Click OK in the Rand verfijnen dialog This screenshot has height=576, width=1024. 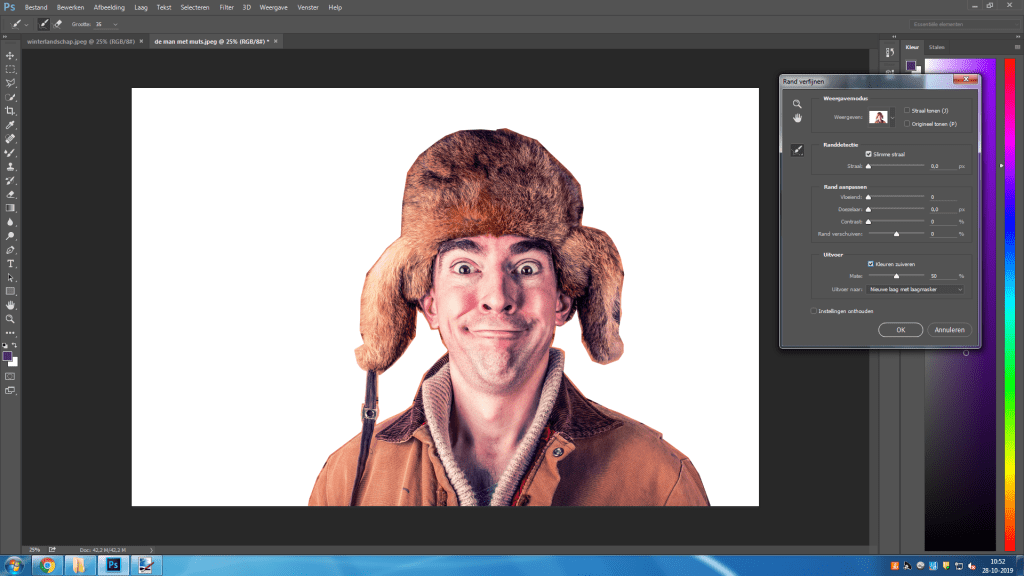pos(900,329)
